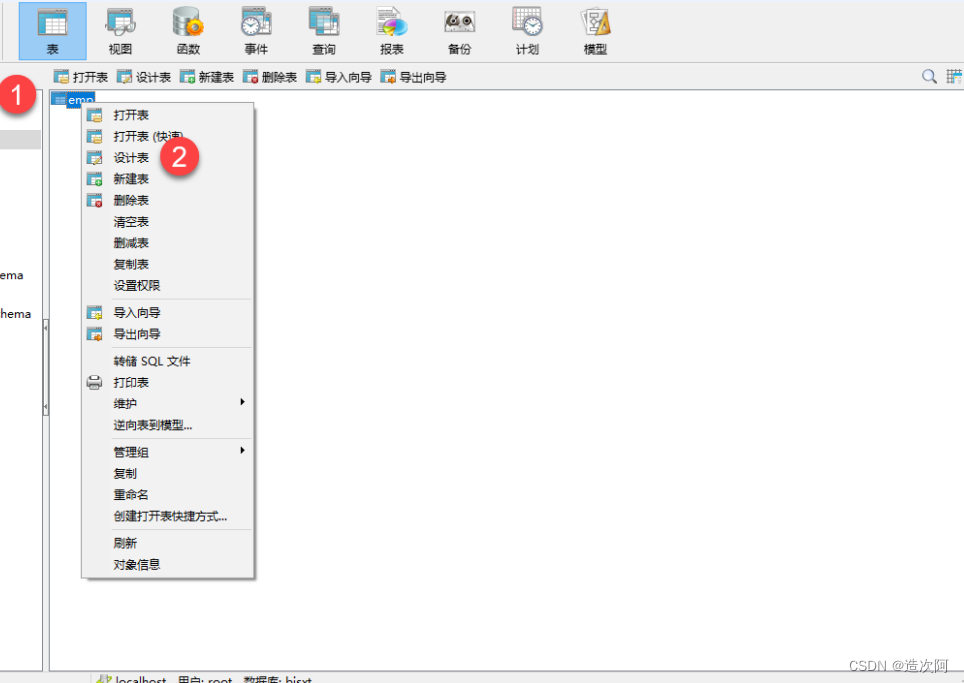Expand the 维护 submenu
The image size is (964, 683).
pos(168,404)
